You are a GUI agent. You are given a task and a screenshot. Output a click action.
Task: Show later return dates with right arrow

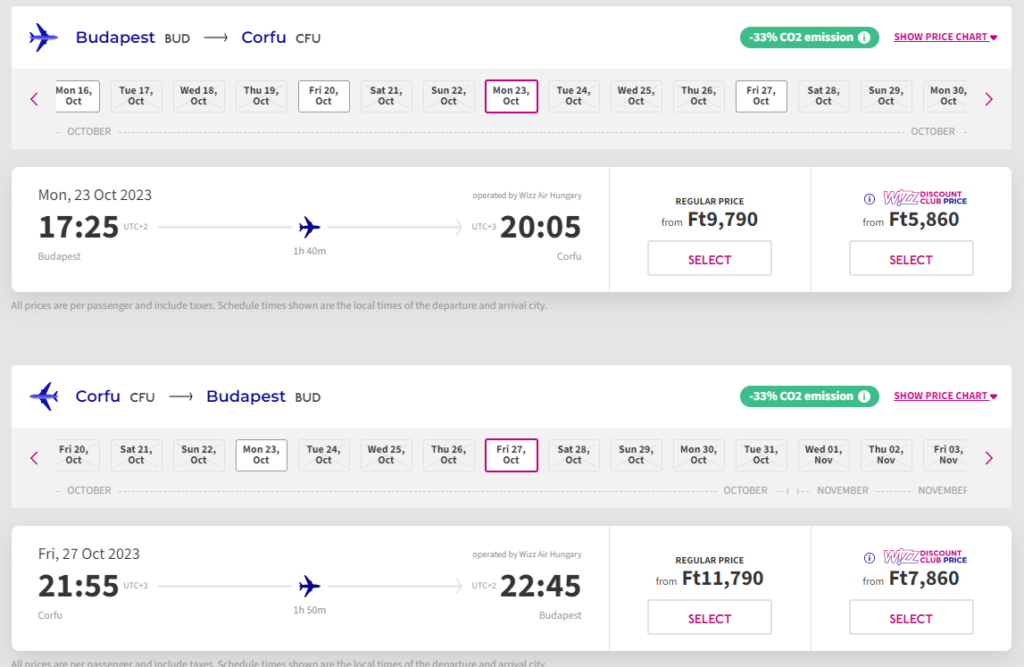pyautogui.click(x=989, y=458)
